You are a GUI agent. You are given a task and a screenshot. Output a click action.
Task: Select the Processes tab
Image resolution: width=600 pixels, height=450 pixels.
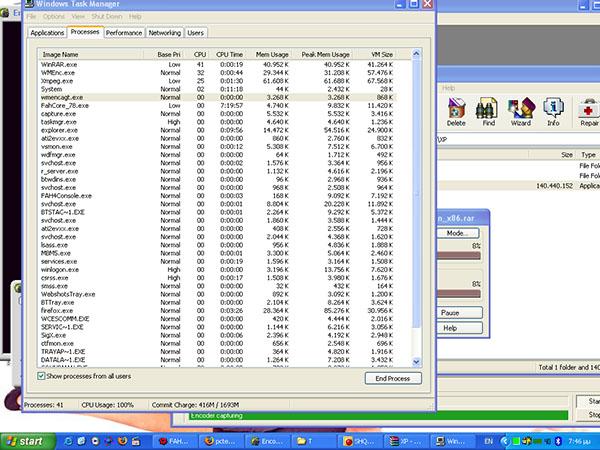point(85,32)
